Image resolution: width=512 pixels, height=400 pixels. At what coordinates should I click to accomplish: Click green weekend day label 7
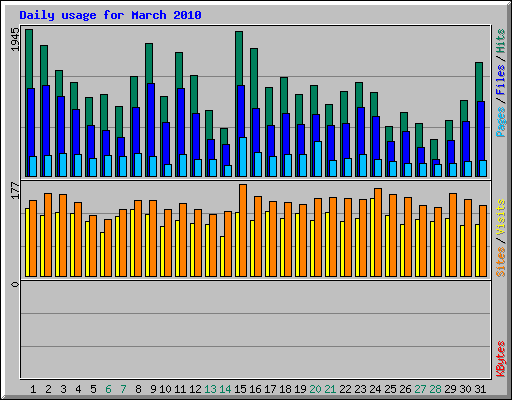click(123, 389)
